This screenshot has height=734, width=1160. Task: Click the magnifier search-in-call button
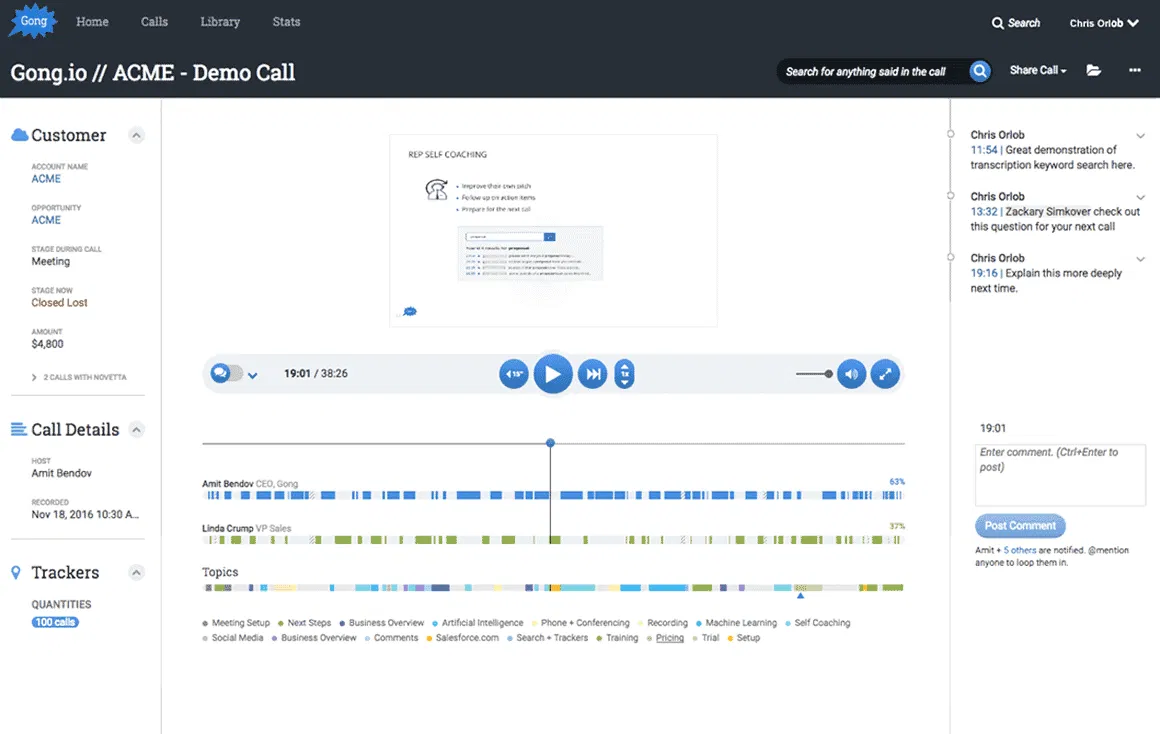click(x=980, y=71)
